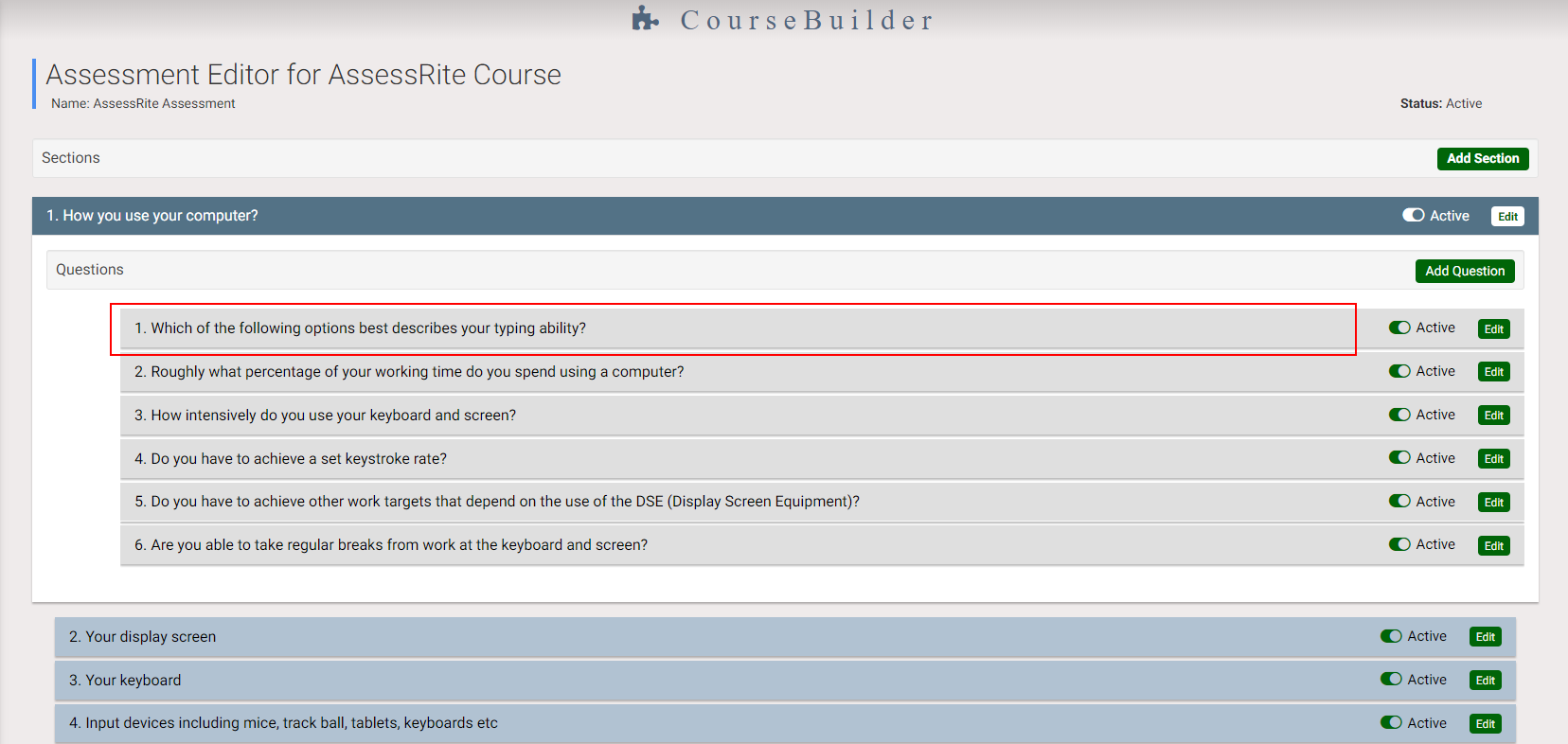The width and height of the screenshot is (1568, 744).
Task: Edit the regular breaks question
Action: (1493, 546)
